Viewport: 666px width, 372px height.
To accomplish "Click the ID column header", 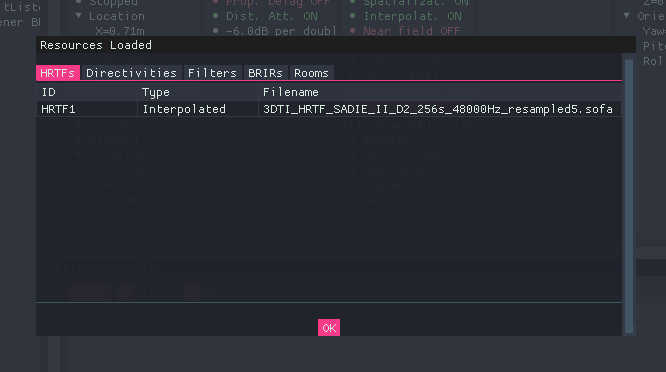I will coord(87,92).
